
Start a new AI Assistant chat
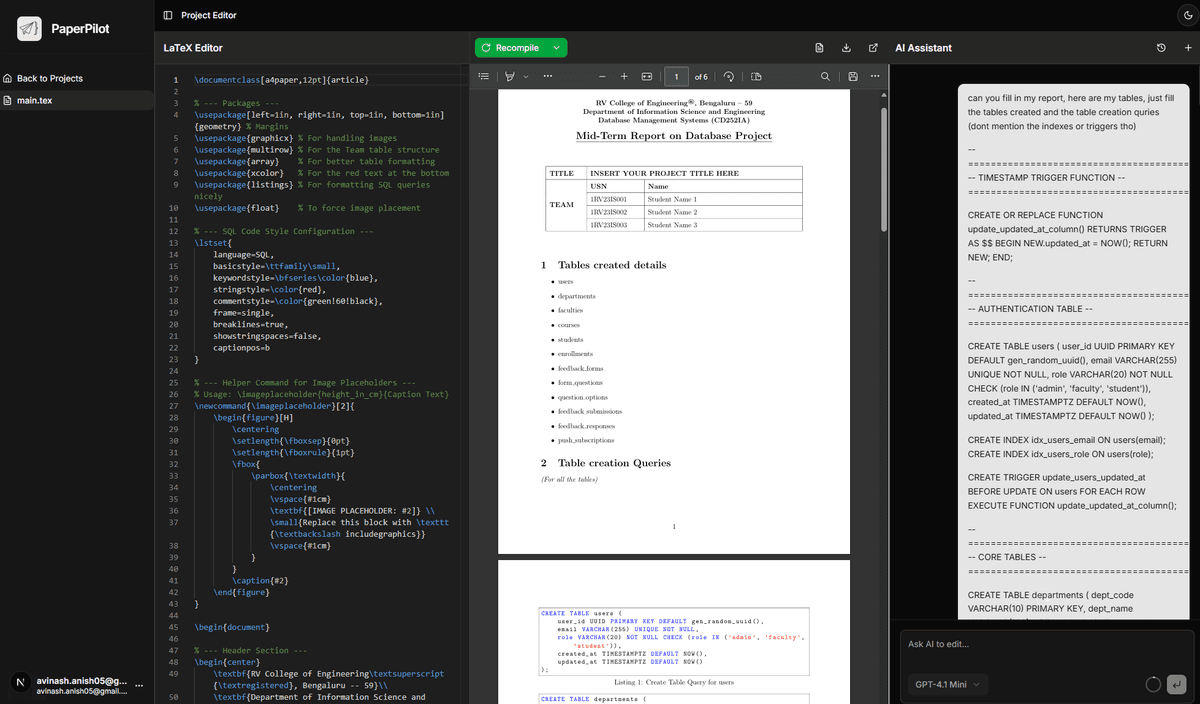click(x=1187, y=47)
